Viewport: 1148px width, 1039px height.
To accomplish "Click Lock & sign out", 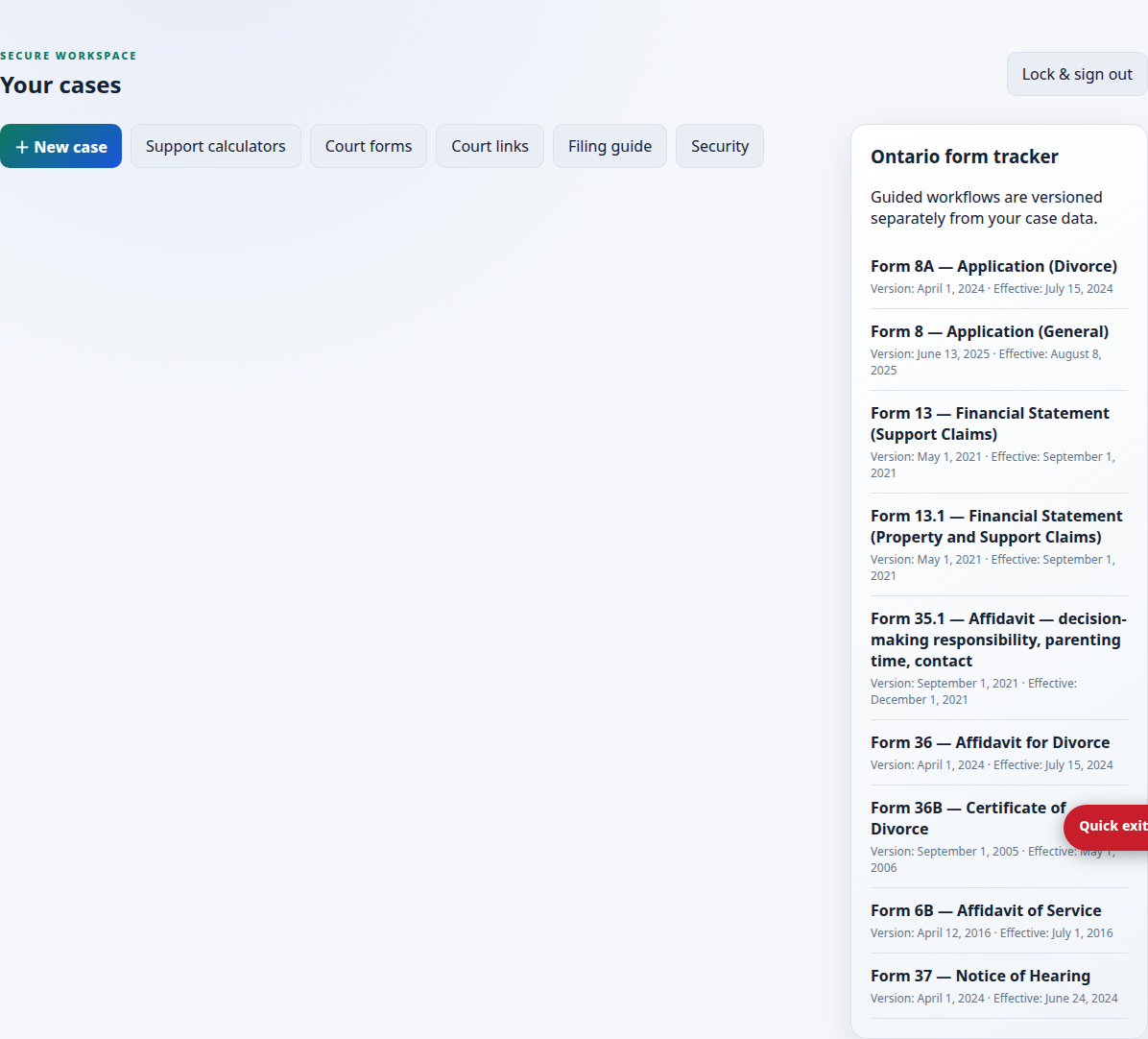I will 1077,74.
